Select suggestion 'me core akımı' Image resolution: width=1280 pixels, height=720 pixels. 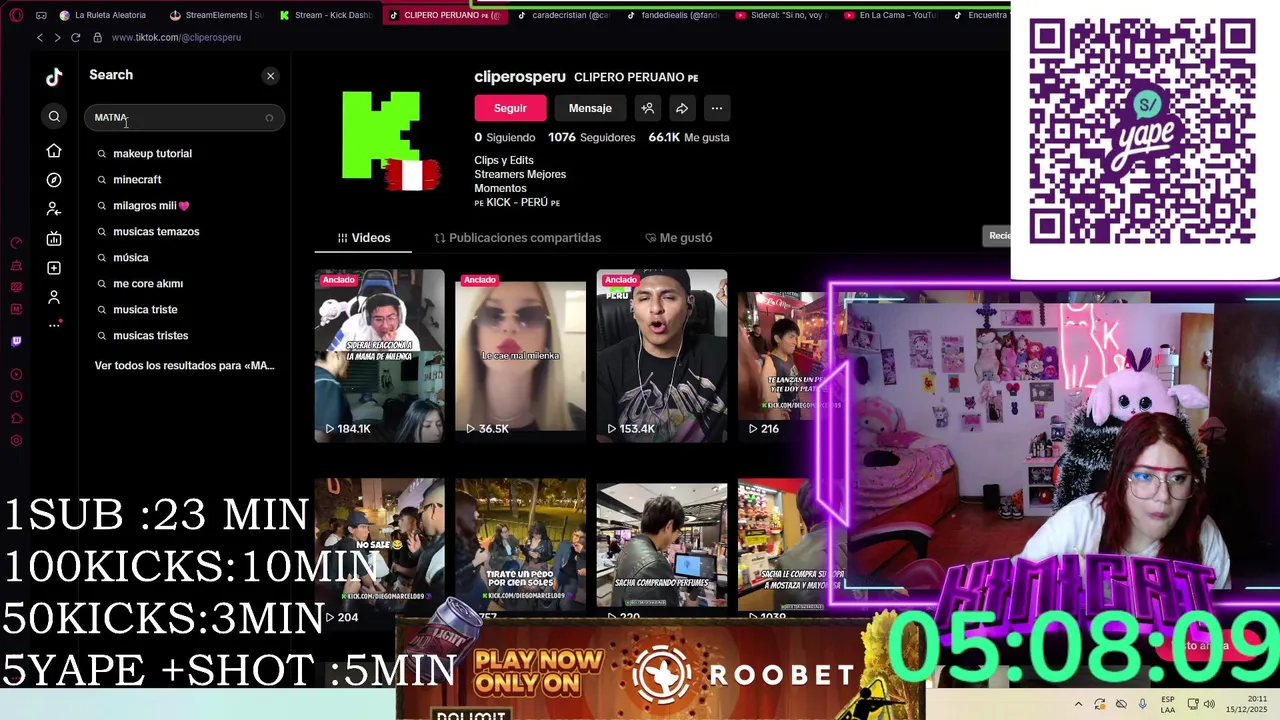pos(148,284)
